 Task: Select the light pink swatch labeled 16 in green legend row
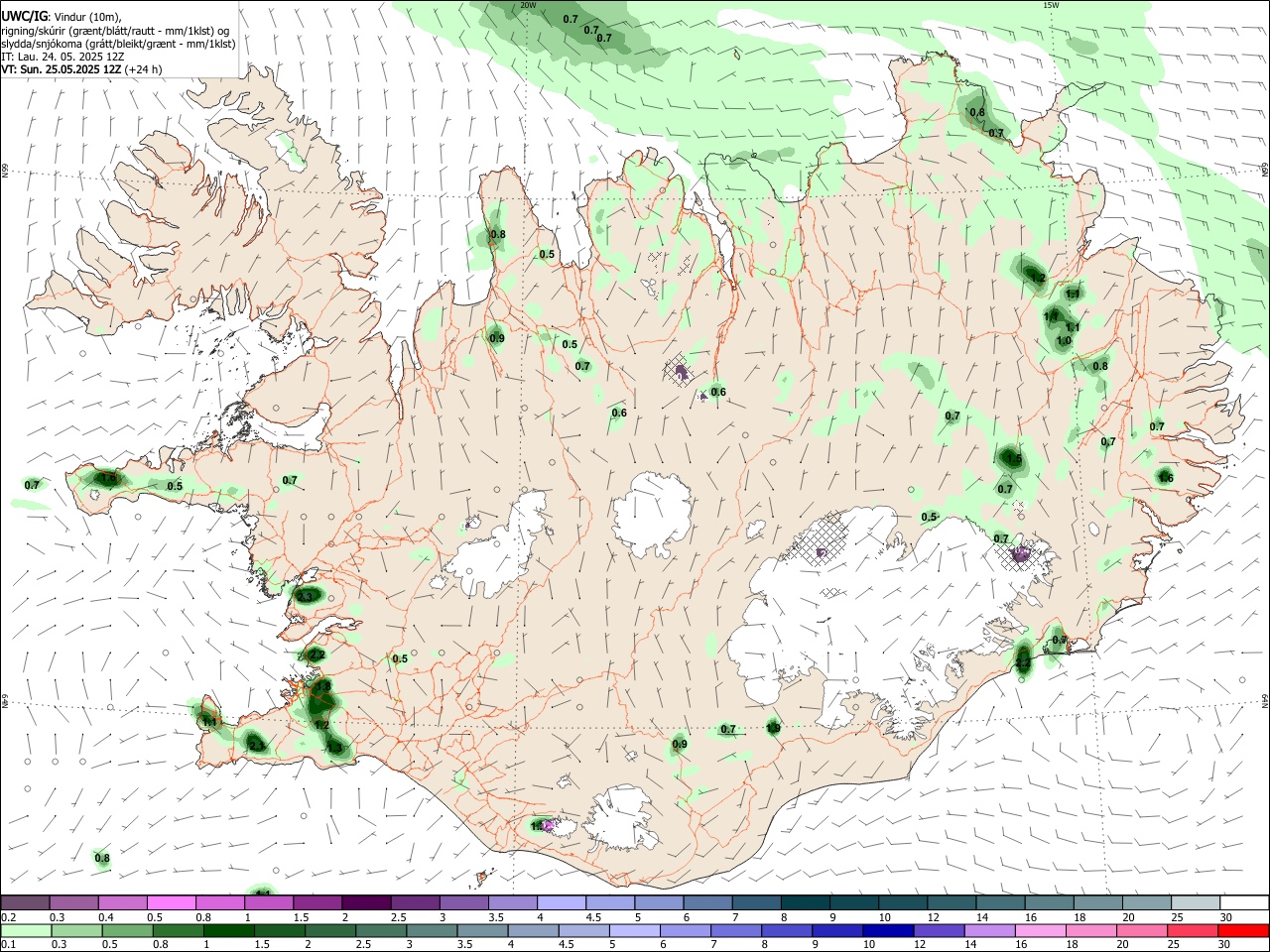pos(1039,930)
